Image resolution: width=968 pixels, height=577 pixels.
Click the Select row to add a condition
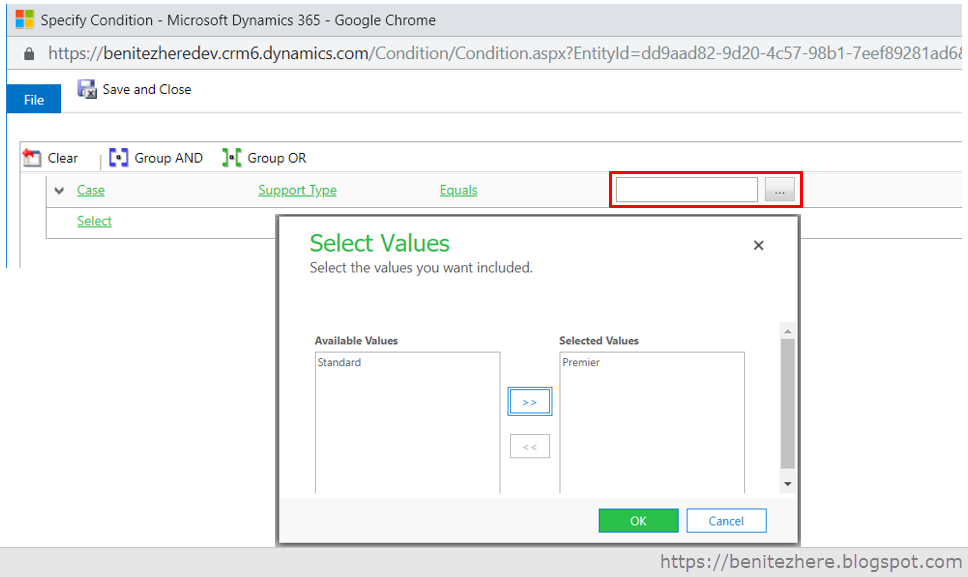[94, 221]
